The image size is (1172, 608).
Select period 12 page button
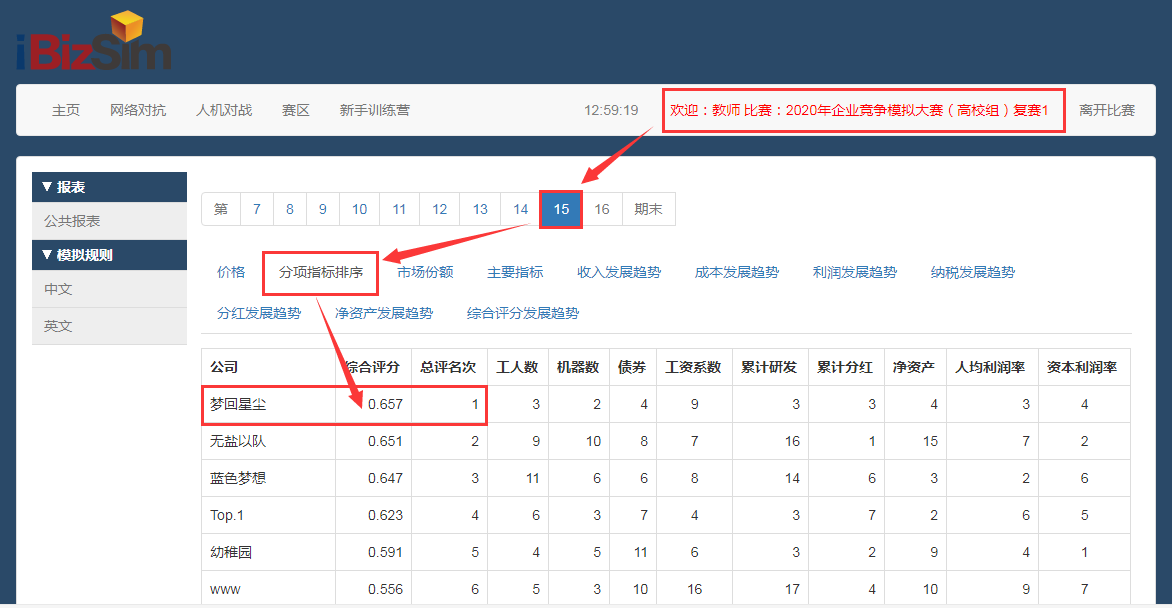[x=440, y=209]
